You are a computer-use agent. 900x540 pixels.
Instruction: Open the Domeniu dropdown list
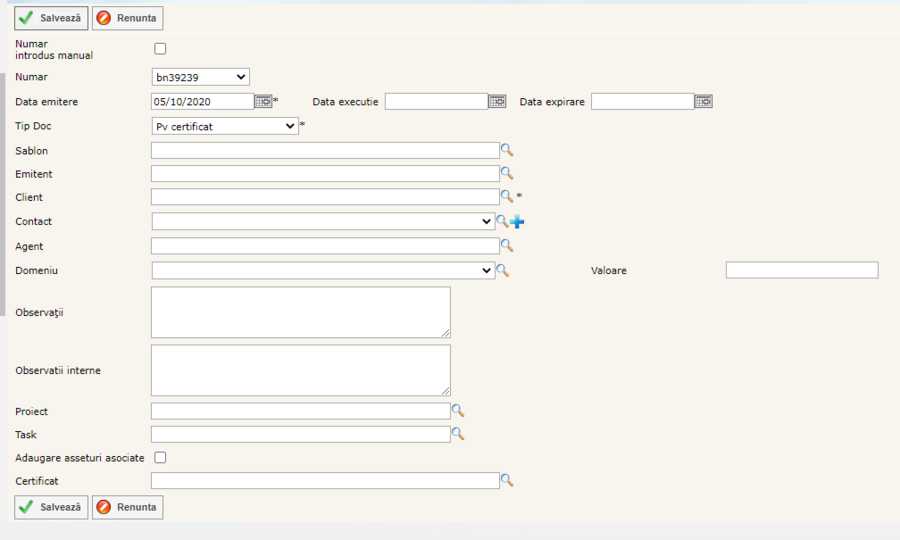pos(323,270)
